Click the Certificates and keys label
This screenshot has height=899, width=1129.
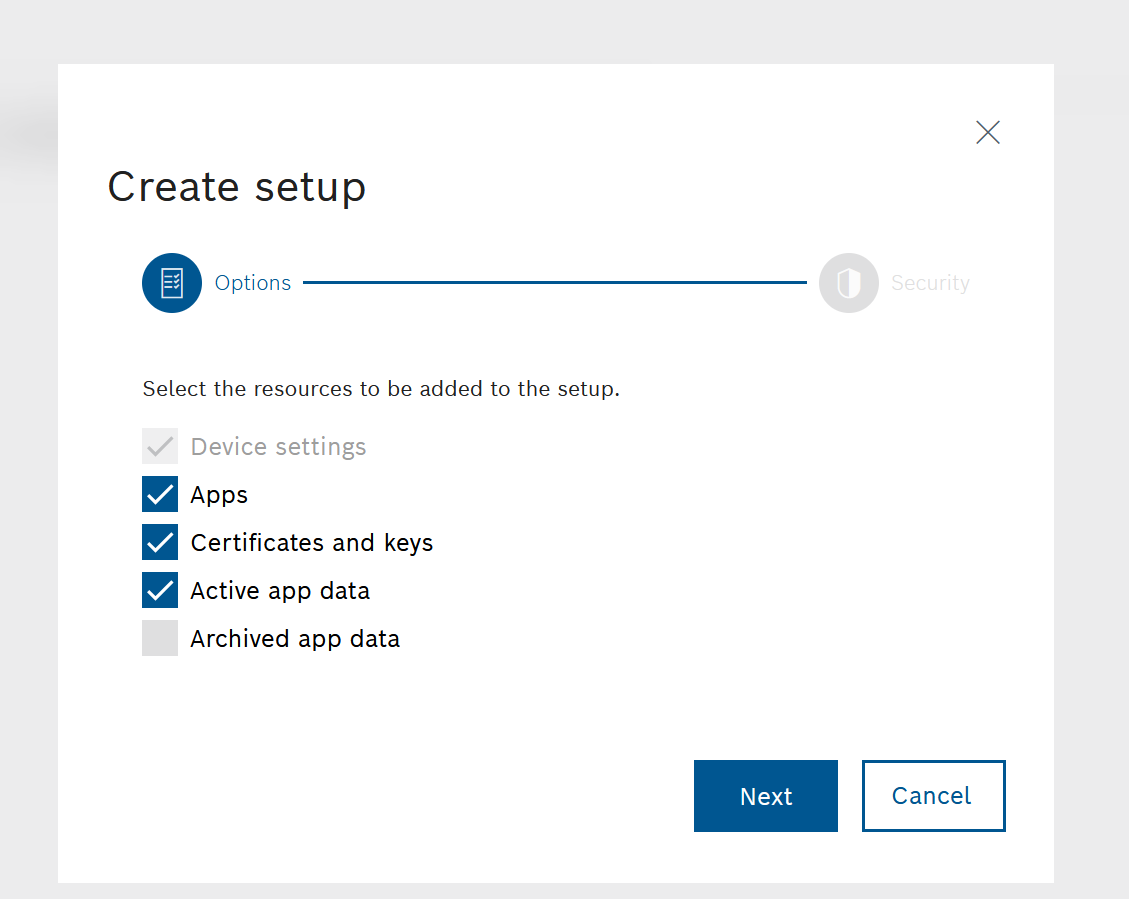(312, 543)
